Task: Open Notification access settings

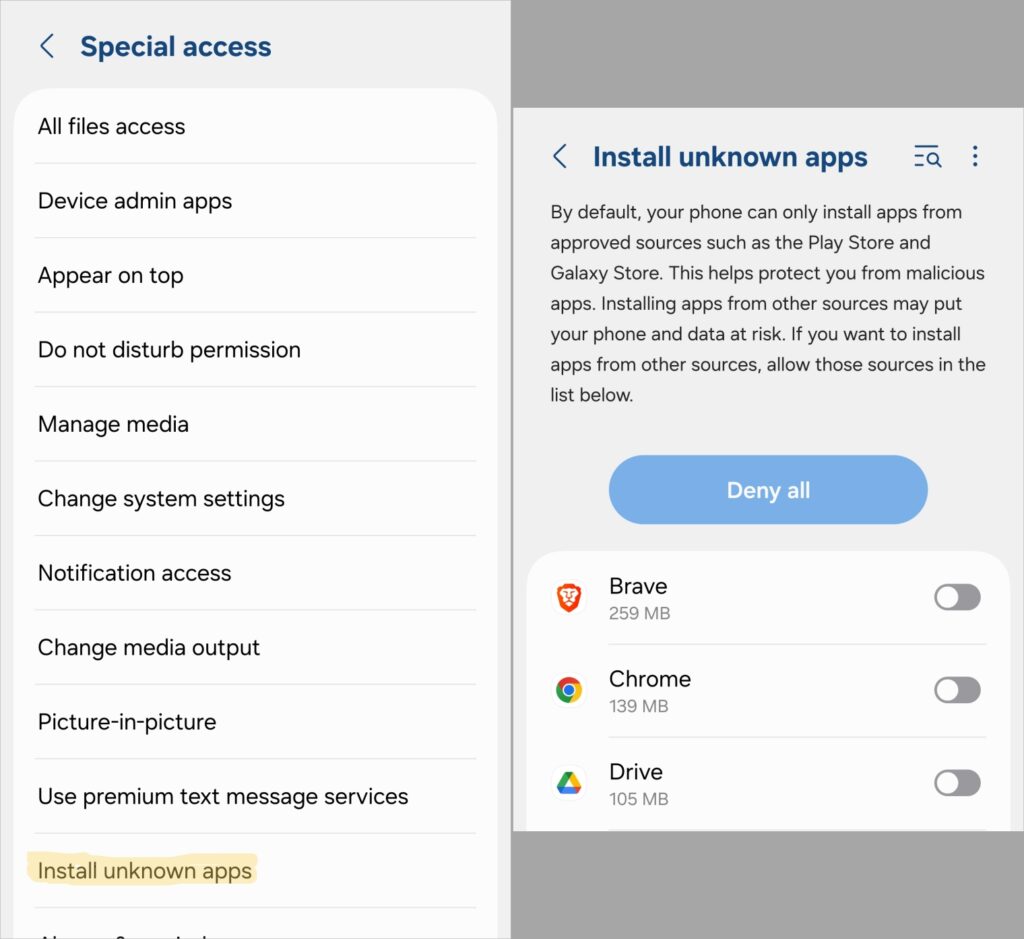Action: tap(134, 572)
